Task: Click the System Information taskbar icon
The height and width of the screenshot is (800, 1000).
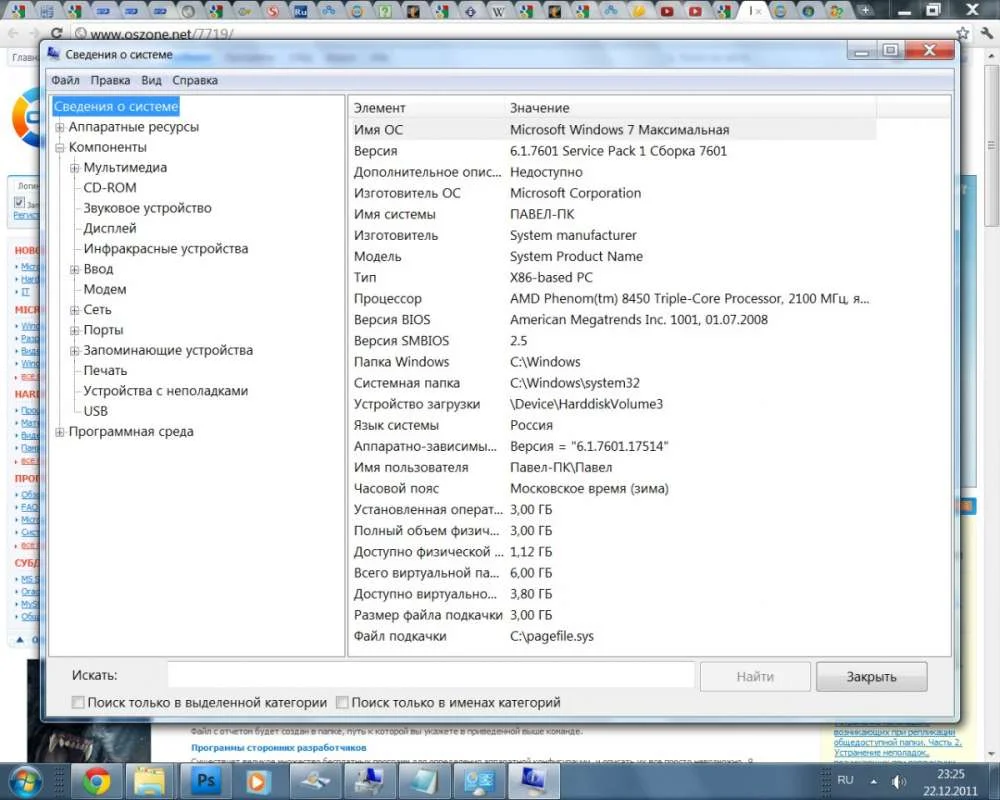Action: pyautogui.click(x=533, y=781)
